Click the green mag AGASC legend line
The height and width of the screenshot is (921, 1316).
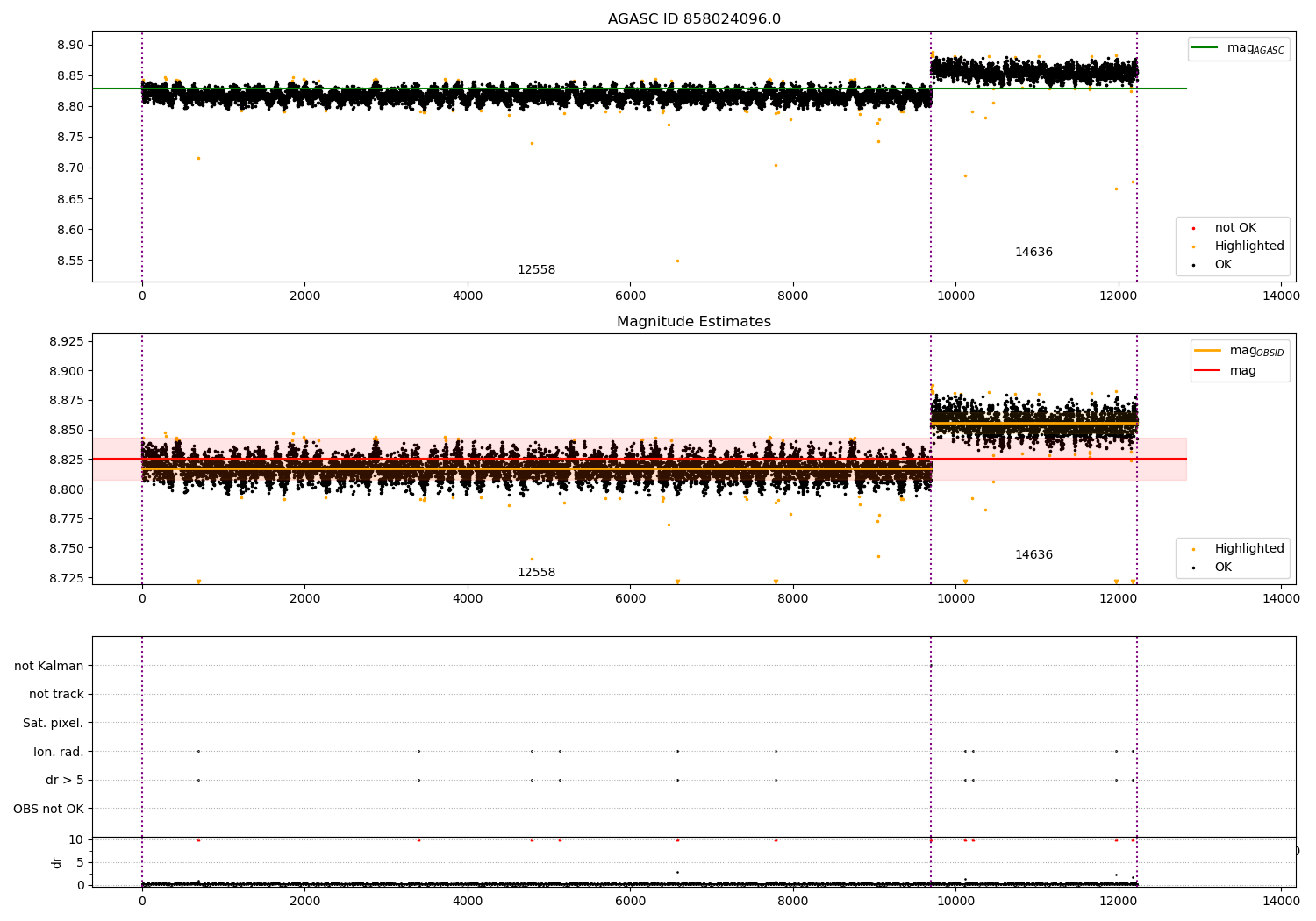[x=1206, y=48]
